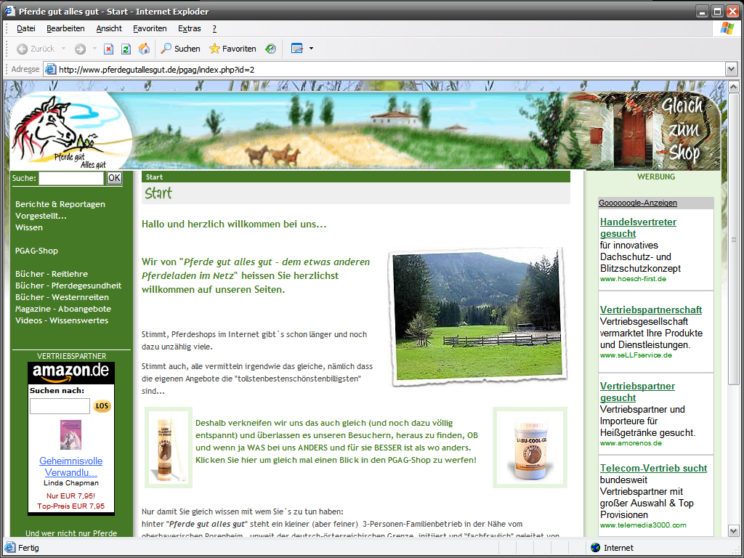Open the back button history dropdown
The image size is (744, 558).
[x=64, y=48]
